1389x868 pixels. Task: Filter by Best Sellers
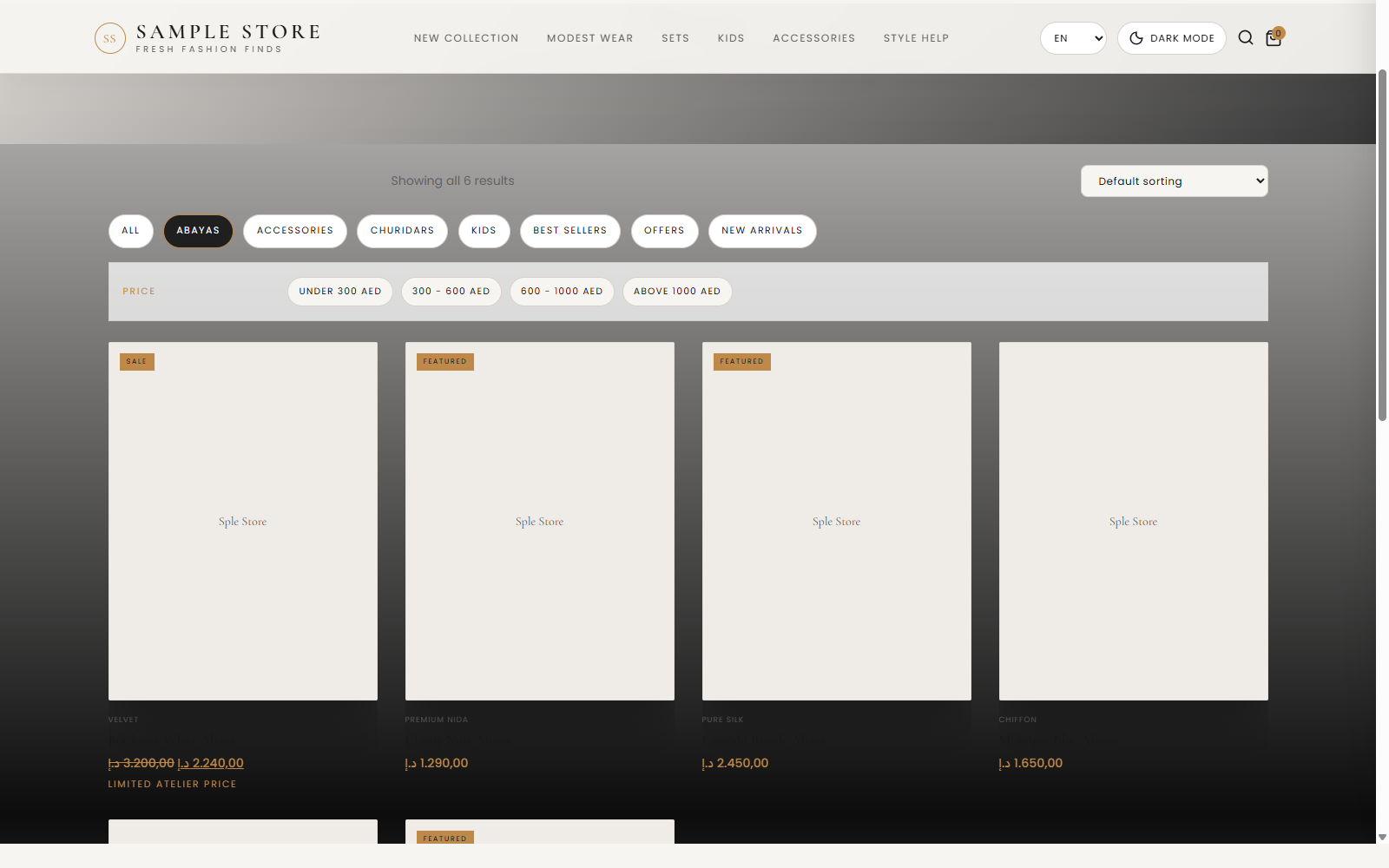tap(569, 231)
